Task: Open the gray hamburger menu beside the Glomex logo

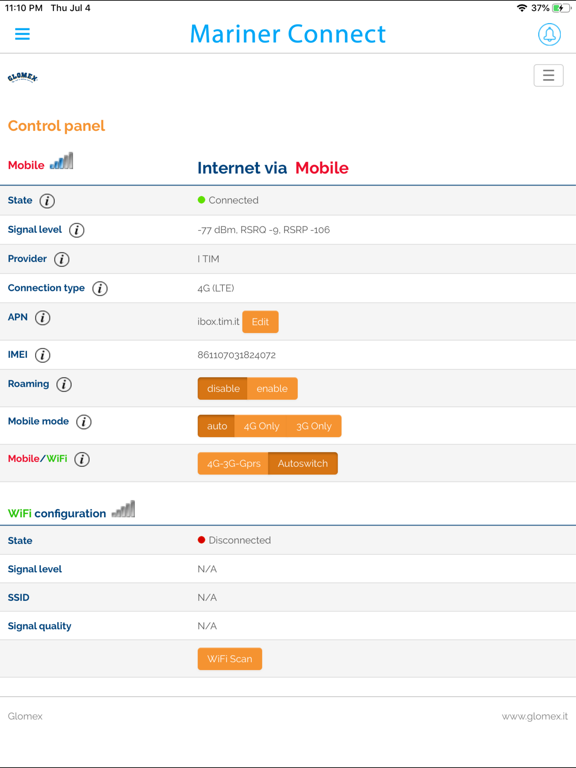Action: (x=548, y=75)
